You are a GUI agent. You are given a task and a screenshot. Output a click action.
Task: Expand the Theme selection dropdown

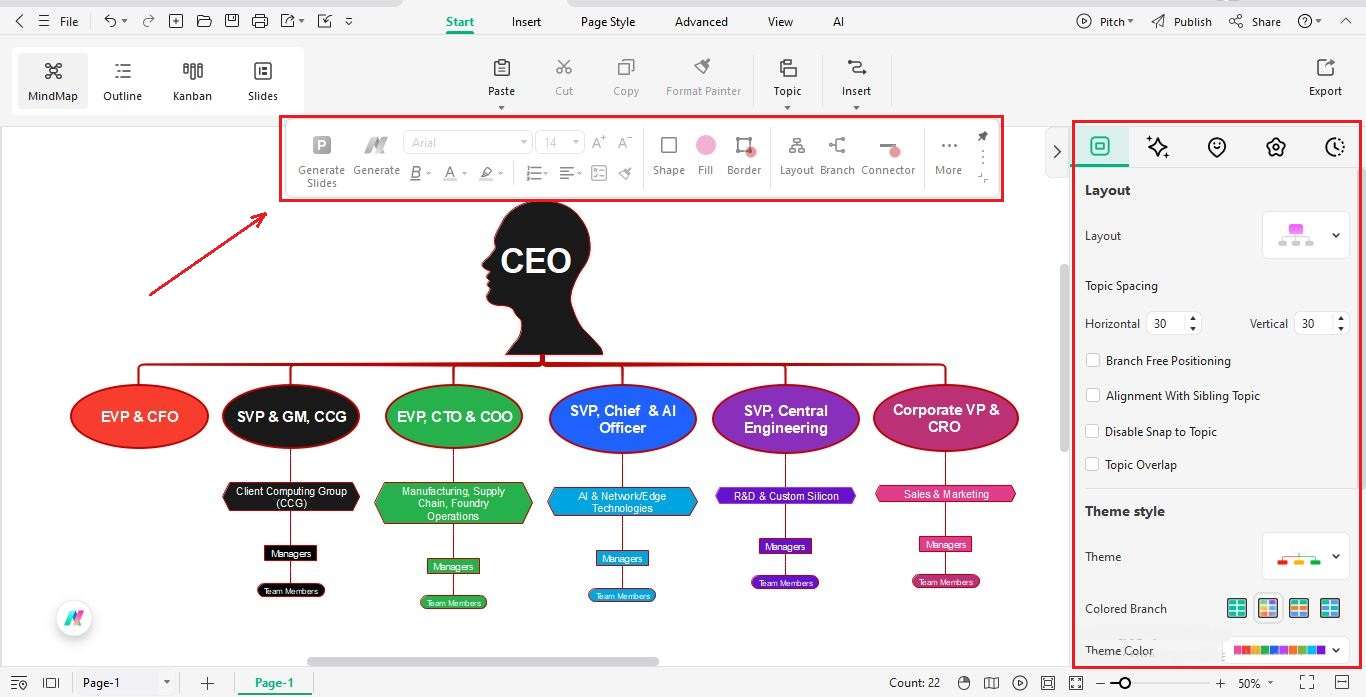click(x=1335, y=557)
